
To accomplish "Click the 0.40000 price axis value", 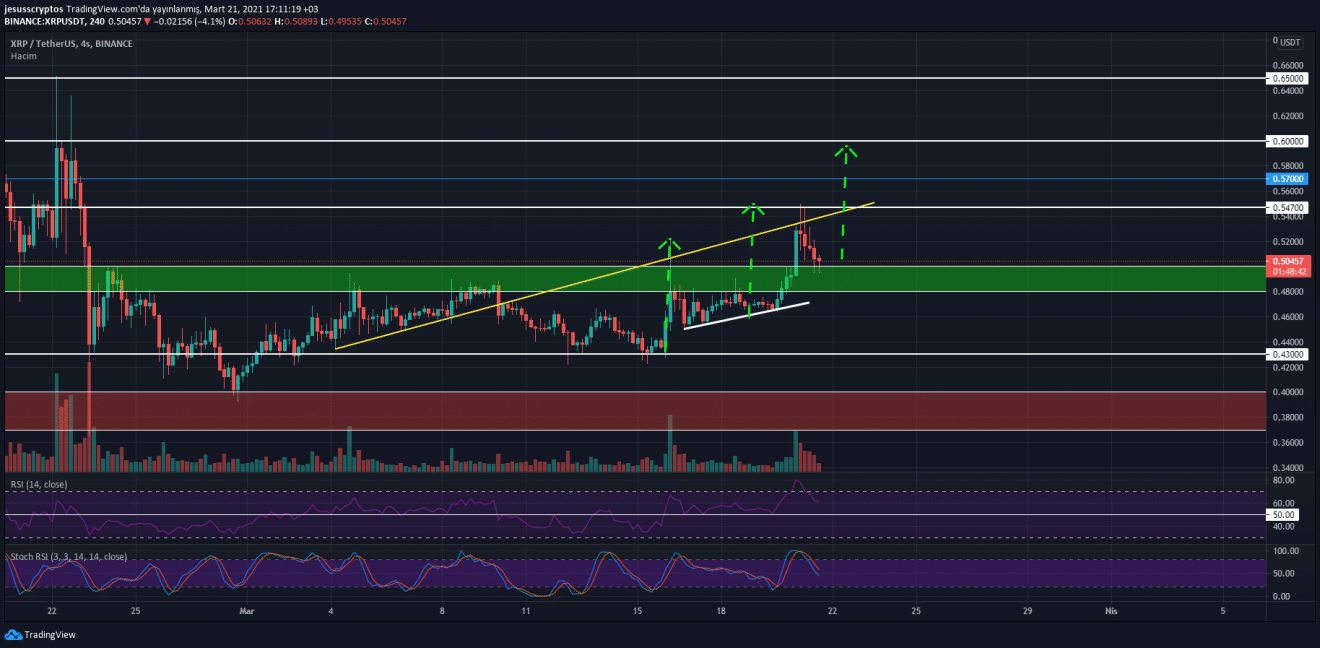I will pos(1289,392).
